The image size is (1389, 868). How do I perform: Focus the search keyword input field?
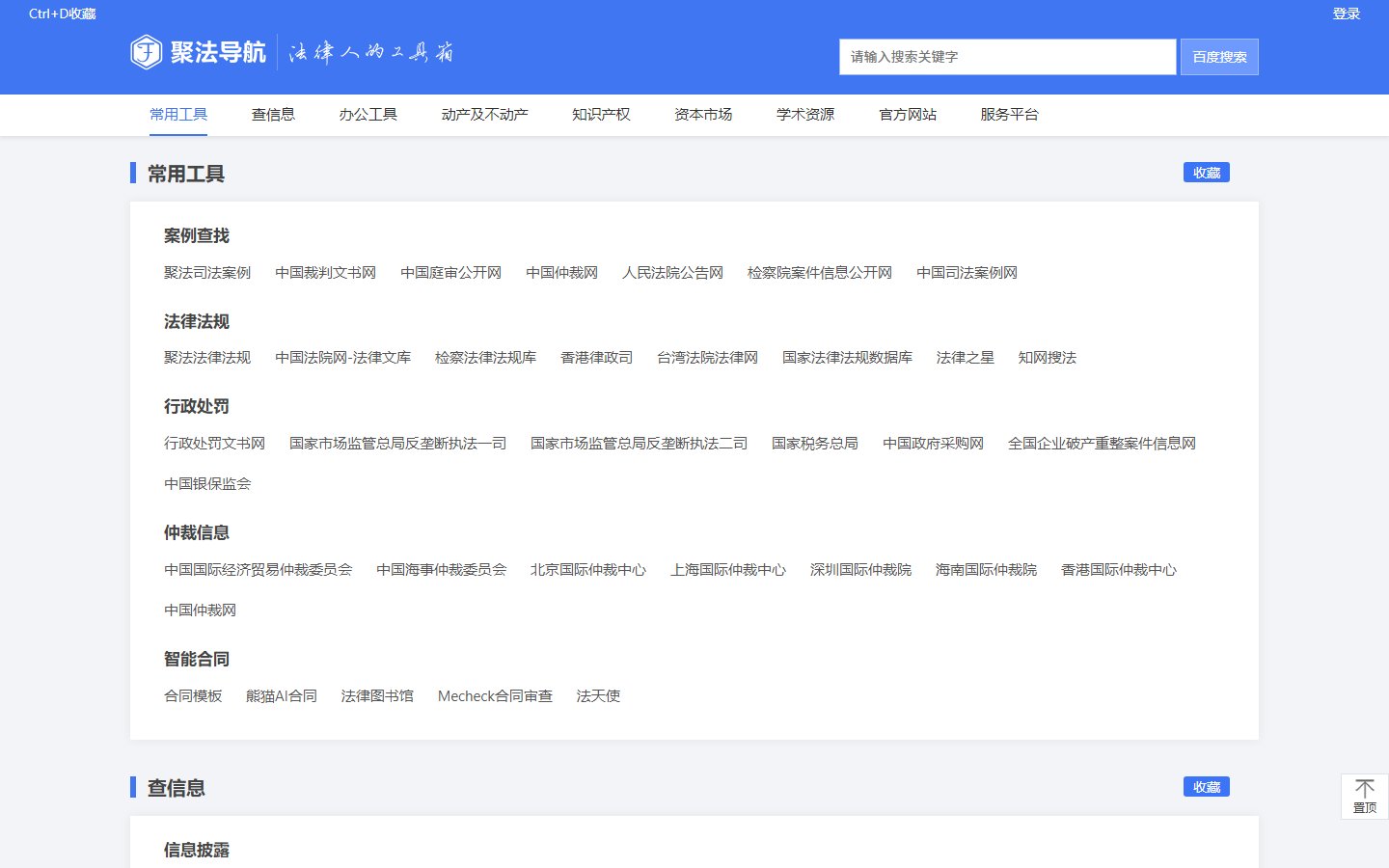pyautogui.click(x=1007, y=57)
